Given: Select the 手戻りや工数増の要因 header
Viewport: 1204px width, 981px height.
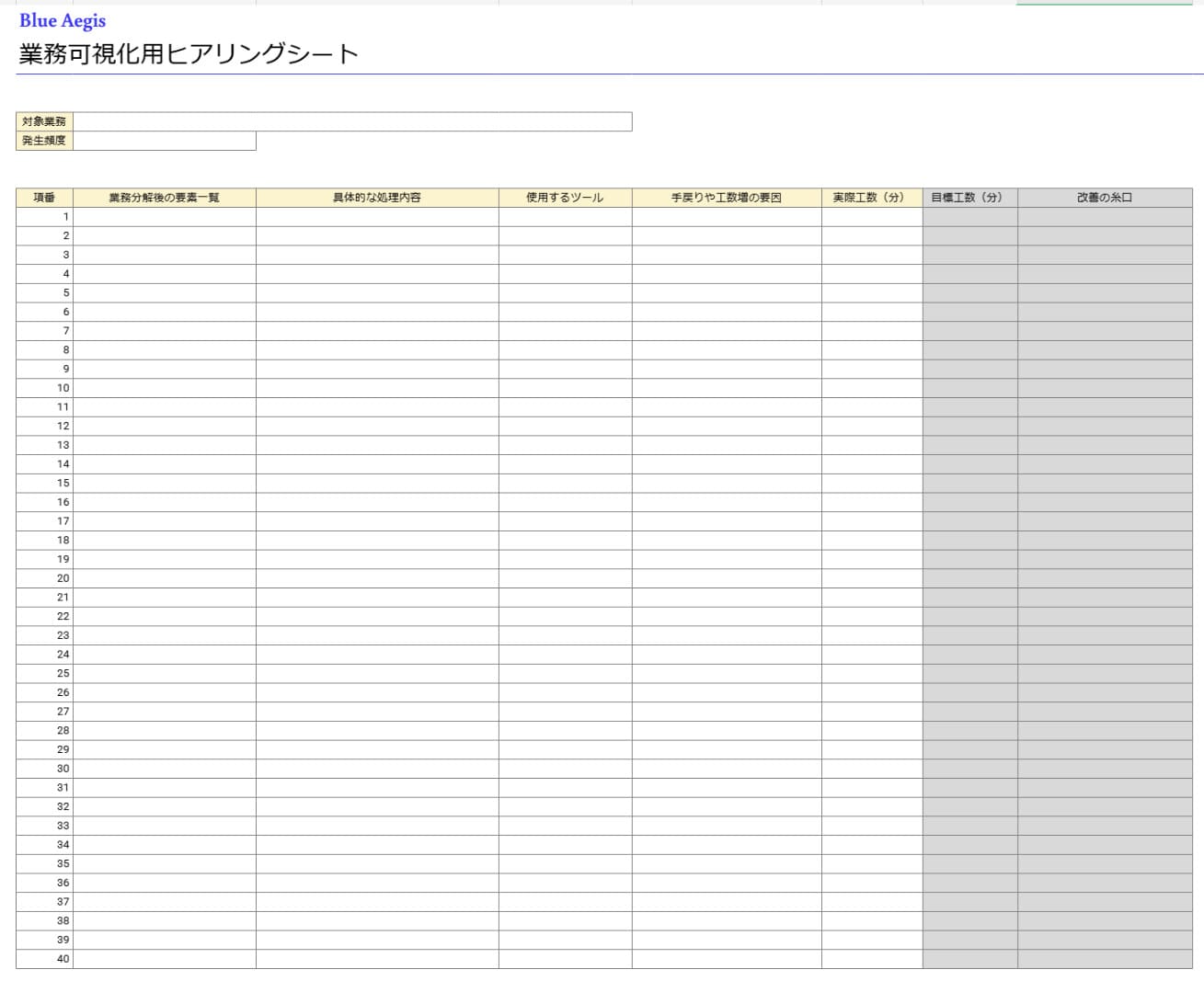Looking at the screenshot, I should coord(727,198).
